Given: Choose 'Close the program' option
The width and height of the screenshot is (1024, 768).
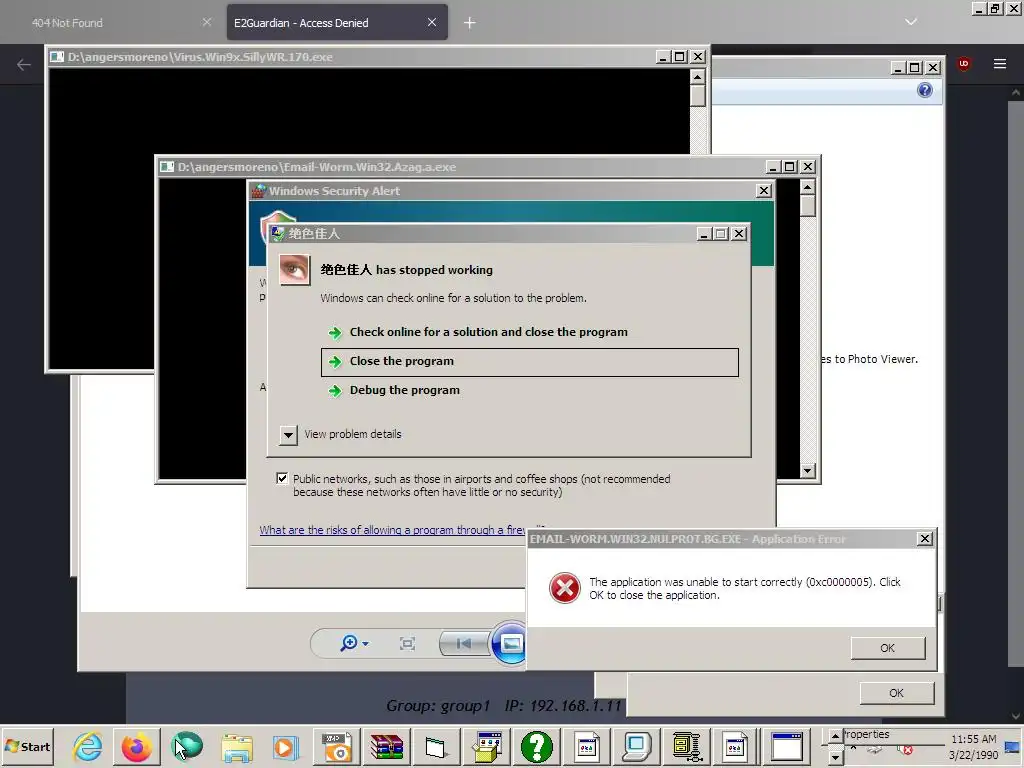Looking at the screenshot, I should (x=530, y=362).
